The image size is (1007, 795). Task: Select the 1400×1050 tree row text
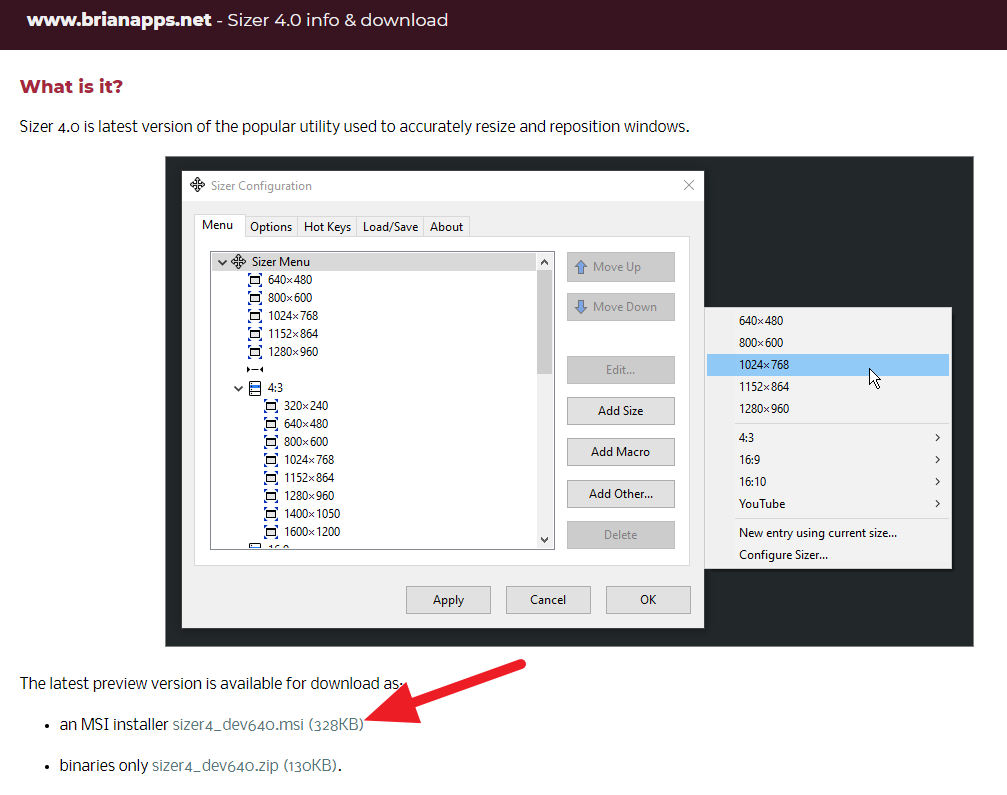312,514
